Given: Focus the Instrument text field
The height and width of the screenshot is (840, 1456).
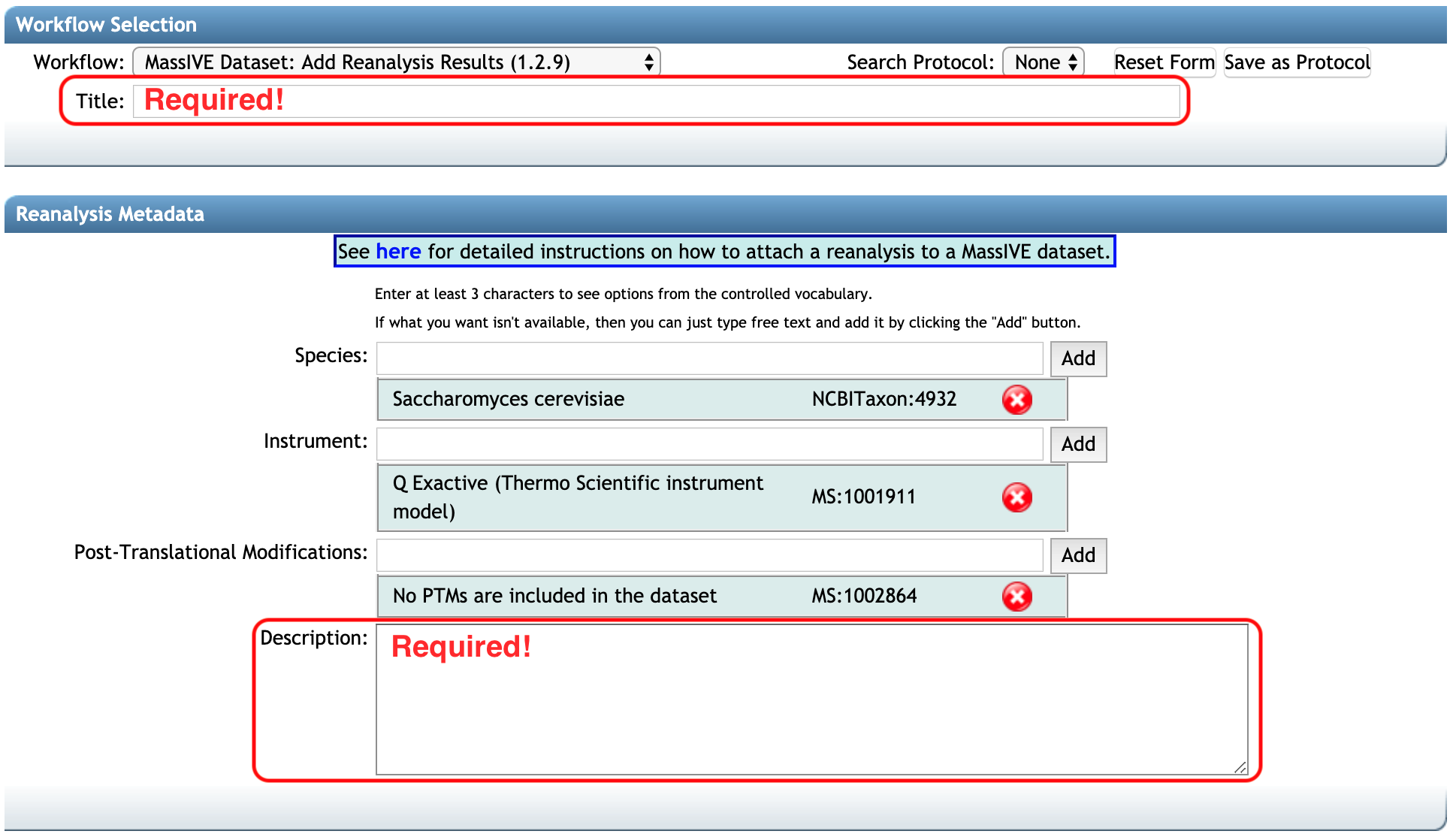Looking at the screenshot, I should [709, 444].
